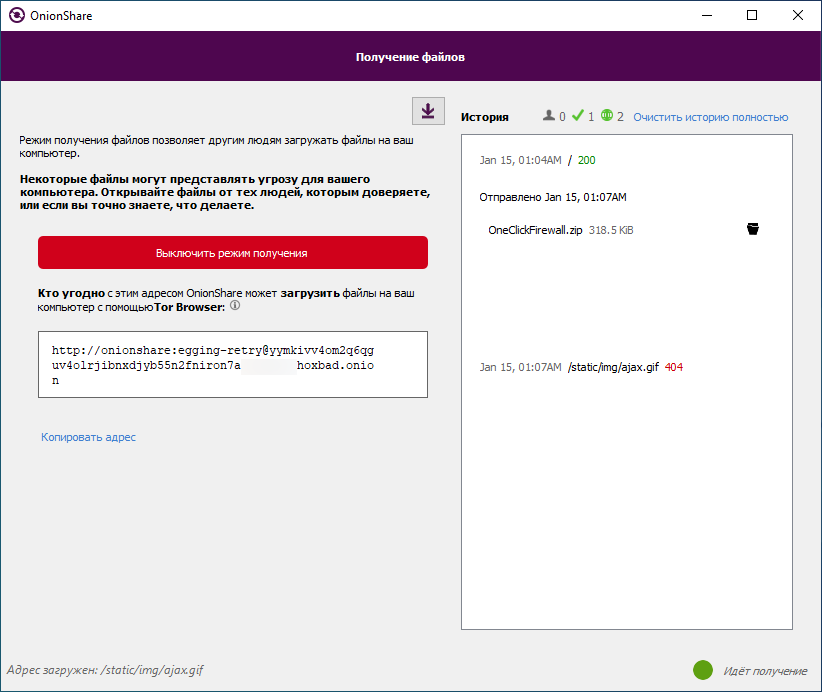
Task: Click the 'Получение файлов' header title
Action: click(x=410, y=57)
